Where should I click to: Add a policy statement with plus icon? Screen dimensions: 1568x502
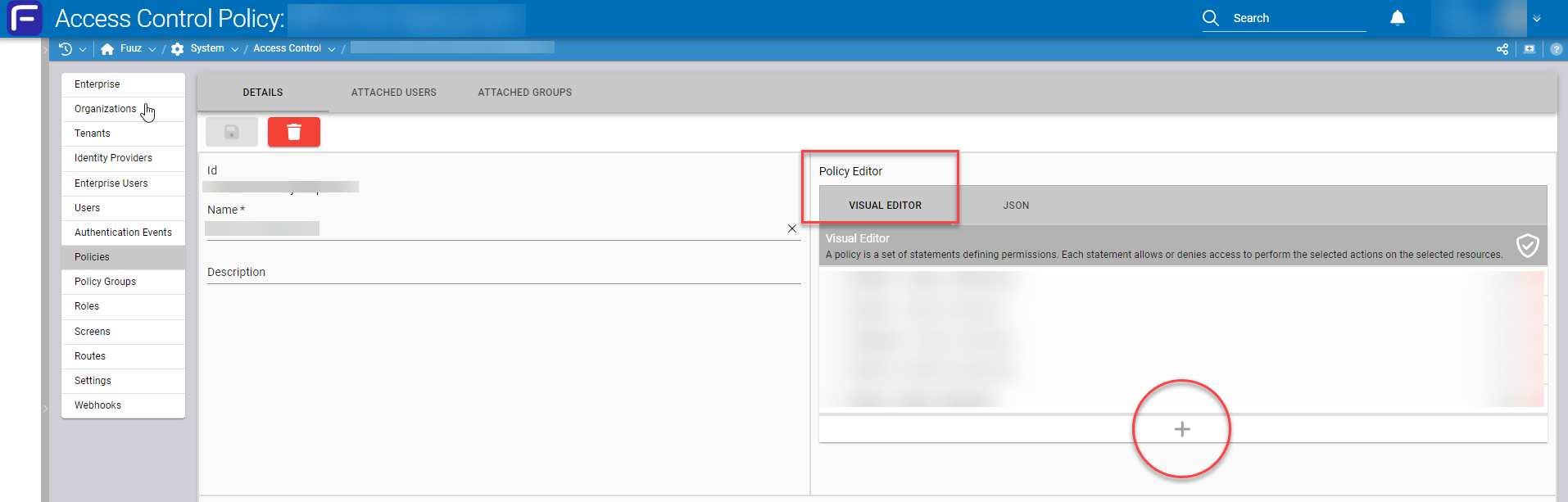coord(1181,429)
